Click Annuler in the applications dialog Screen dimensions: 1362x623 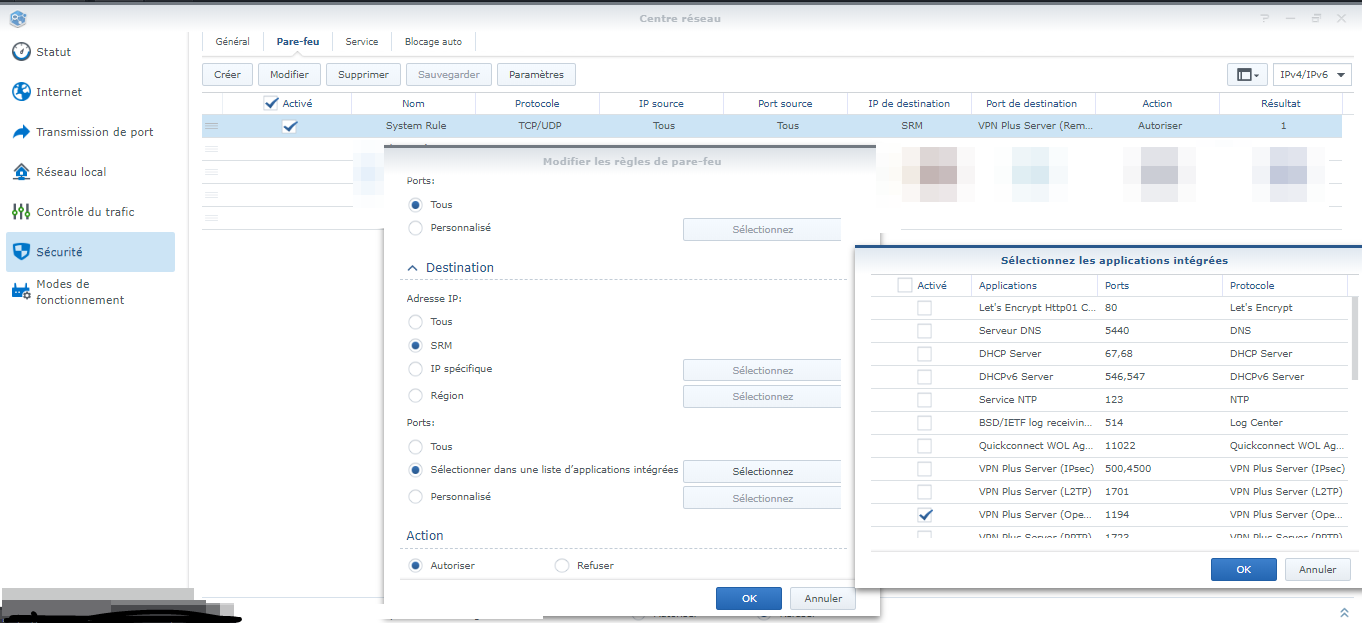pos(1317,569)
